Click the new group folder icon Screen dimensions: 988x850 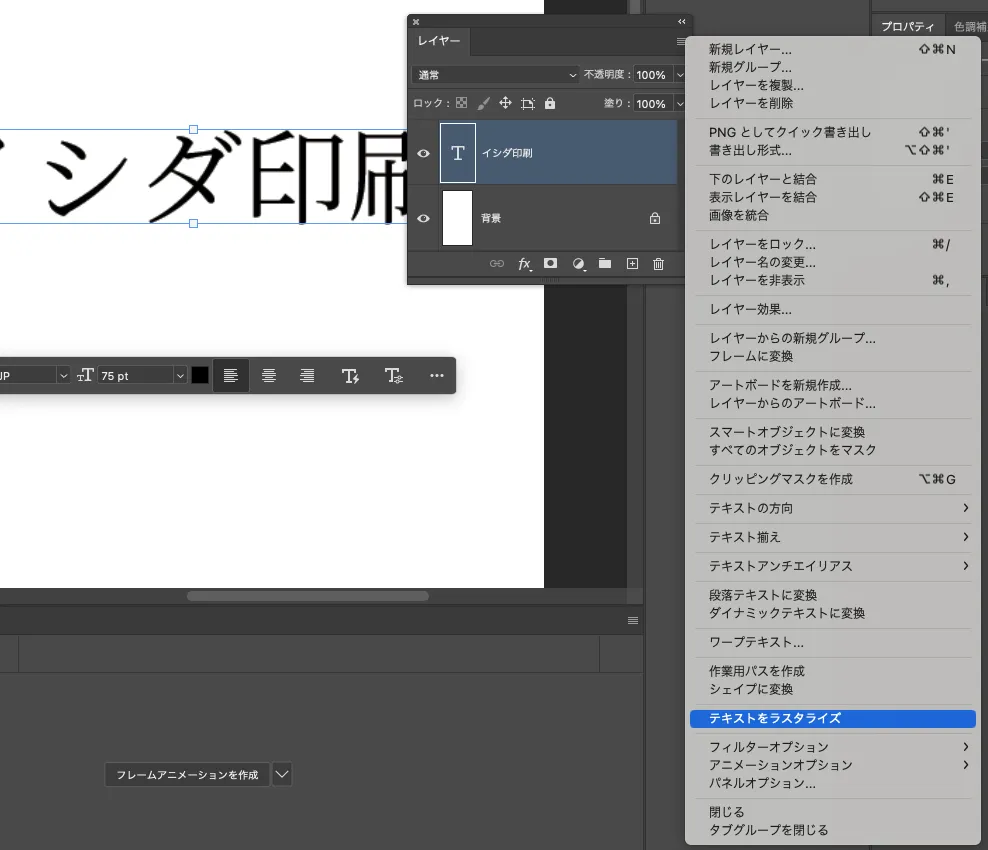click(x=605, y=264)
